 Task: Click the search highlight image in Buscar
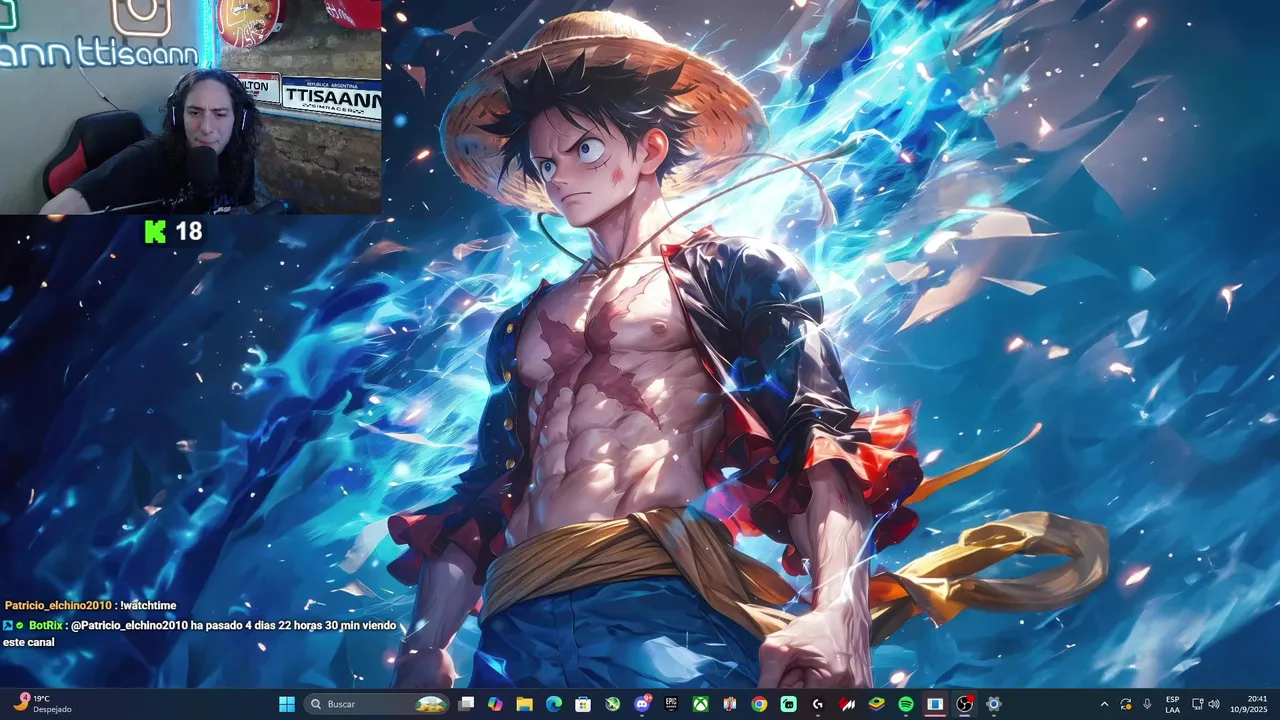(431, 704)
